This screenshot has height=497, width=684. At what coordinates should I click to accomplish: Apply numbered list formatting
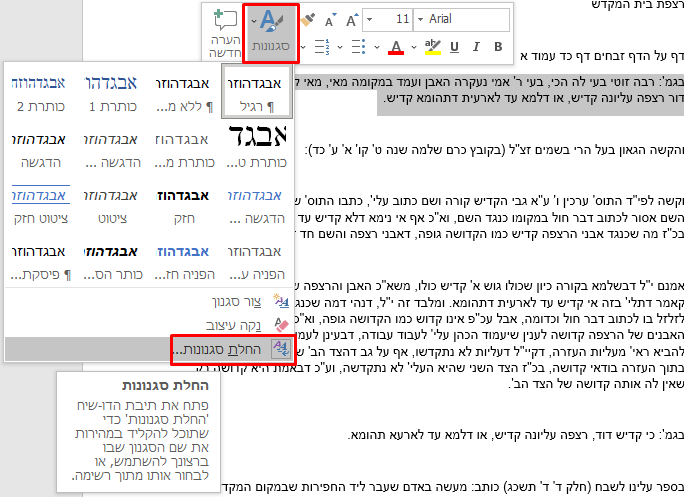tap(322, 46)
